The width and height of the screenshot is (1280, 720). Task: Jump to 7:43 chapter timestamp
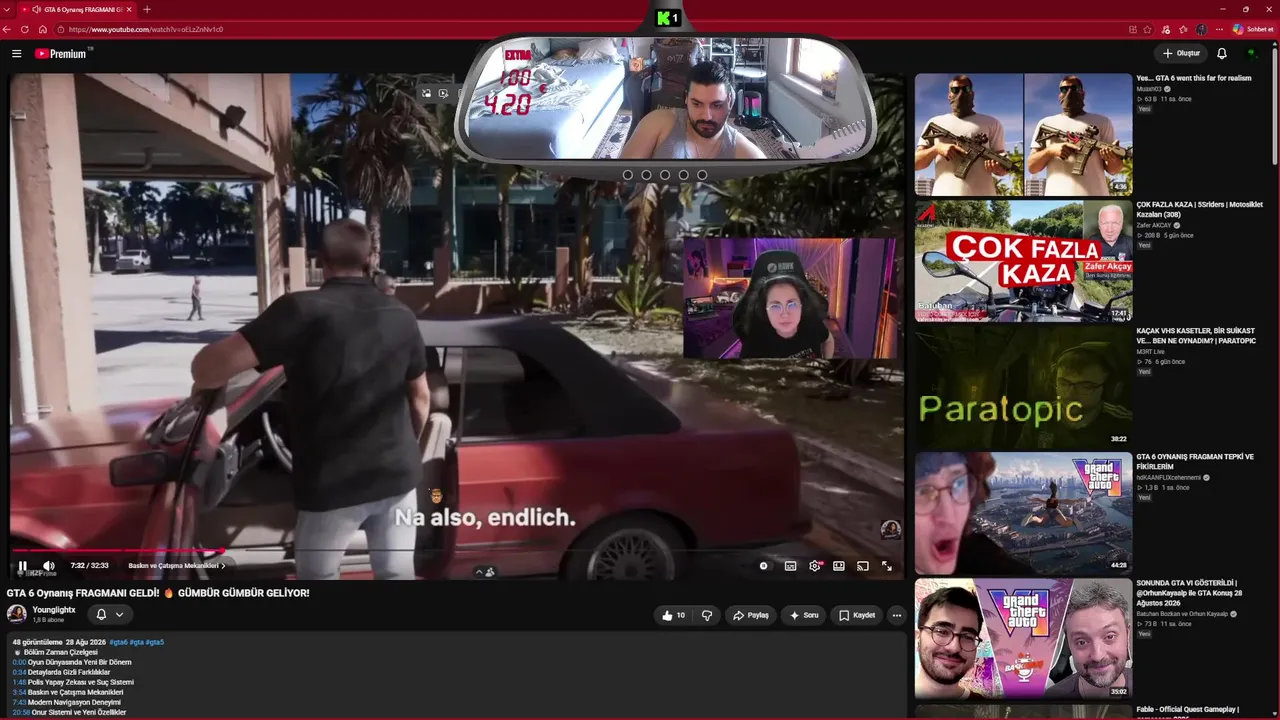[19, 702]
